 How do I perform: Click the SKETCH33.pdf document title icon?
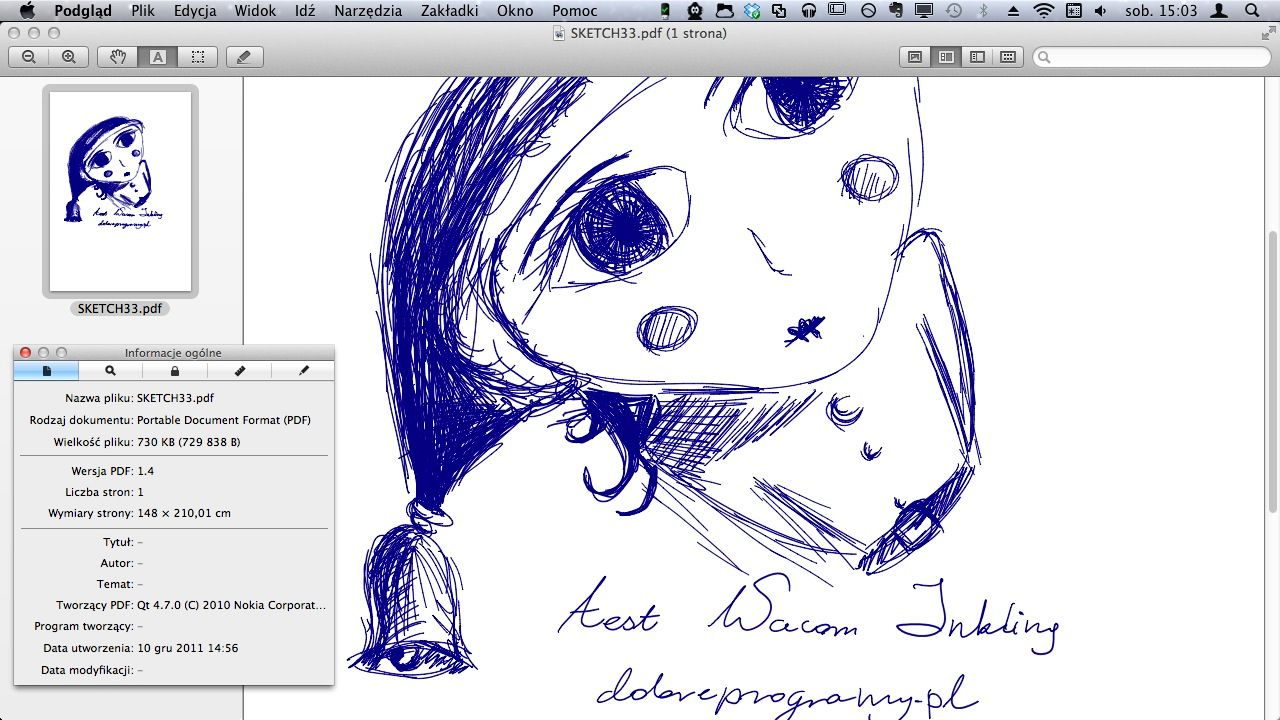[x=560, y=33]
